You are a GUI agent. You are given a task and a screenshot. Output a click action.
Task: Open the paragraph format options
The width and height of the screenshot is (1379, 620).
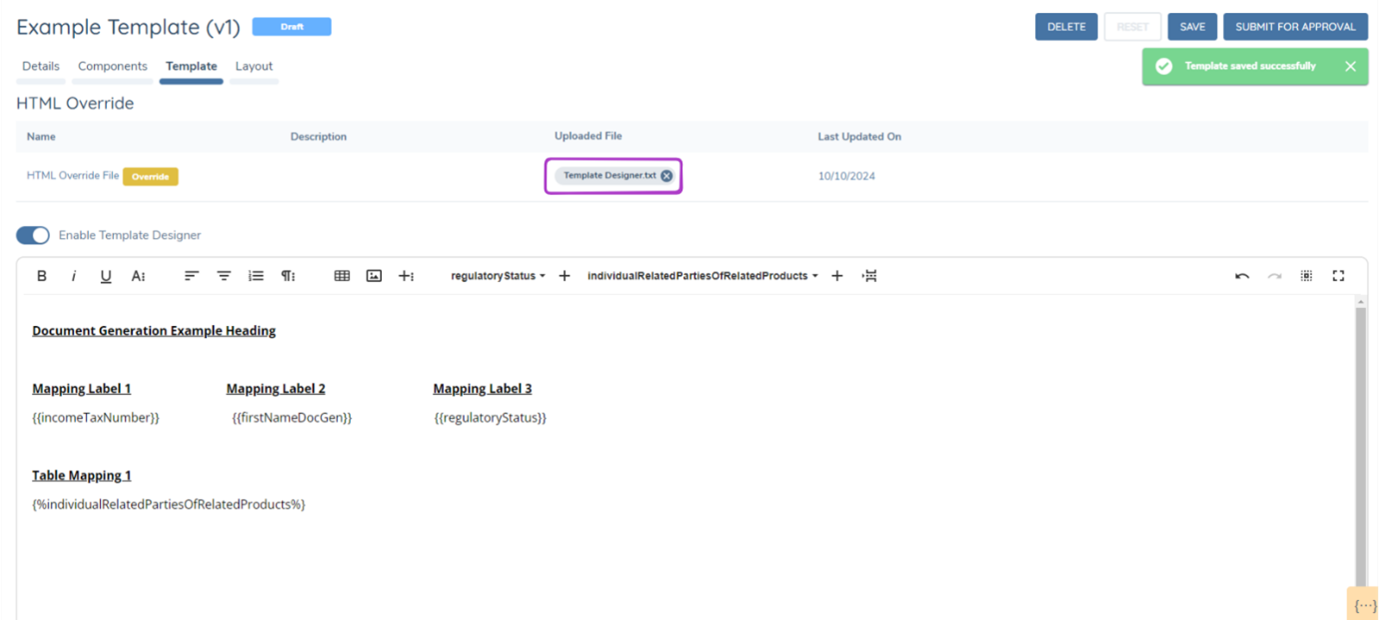click(x=288, y=276)
